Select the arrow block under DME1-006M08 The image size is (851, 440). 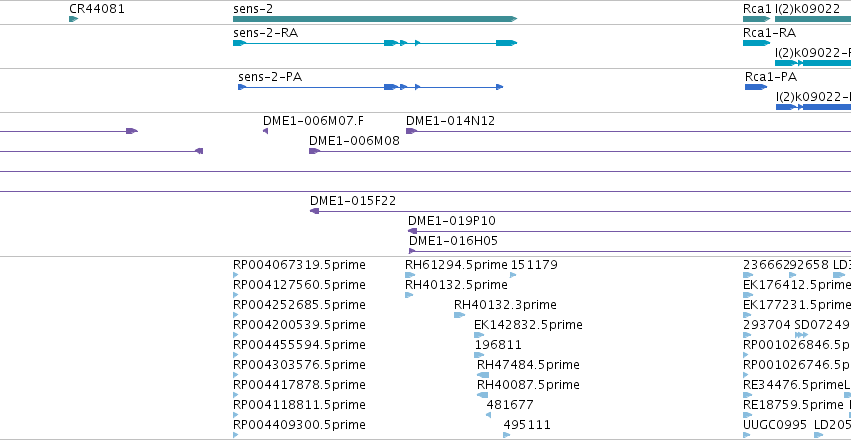click(314, 151)
